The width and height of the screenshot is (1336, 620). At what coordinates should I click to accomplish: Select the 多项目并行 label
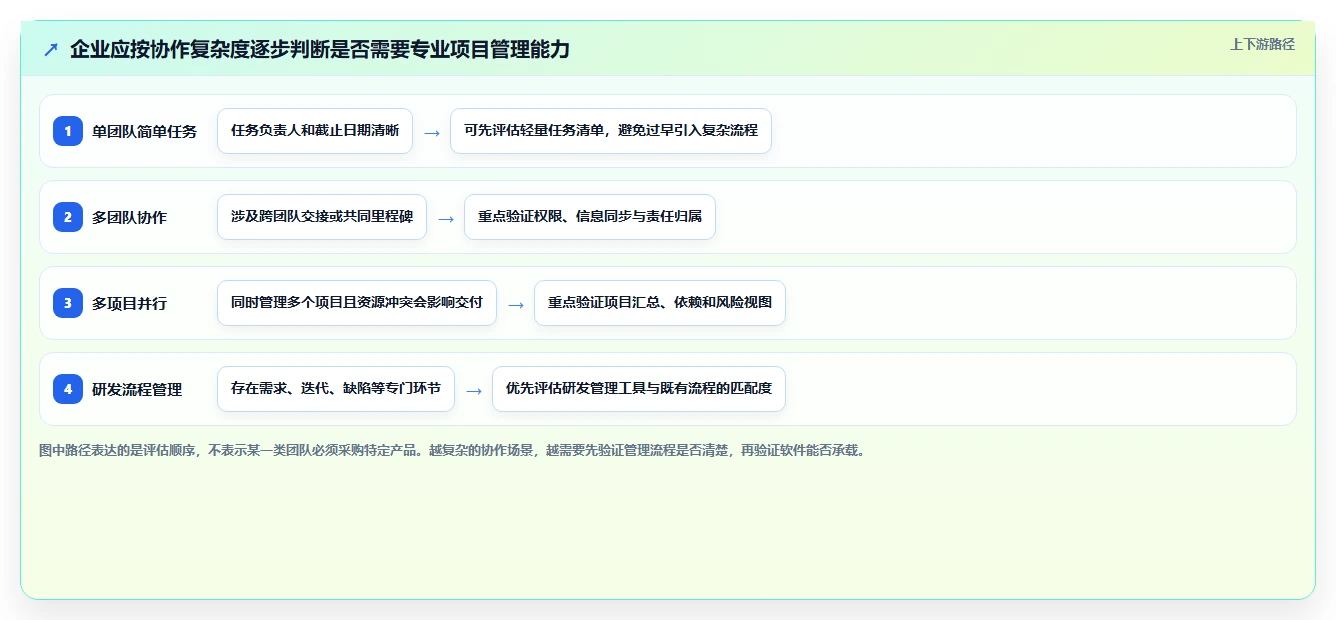[x=130, y=303]
